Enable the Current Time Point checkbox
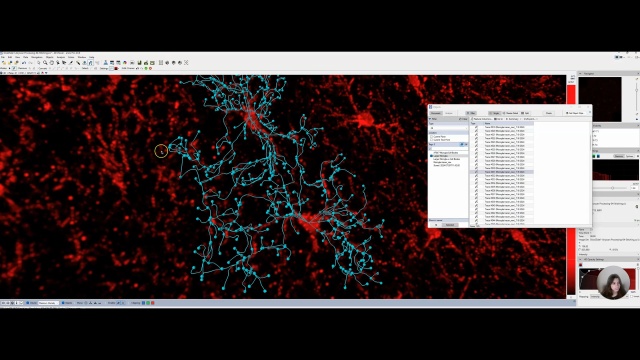The width and height of the screenshot is (640, 360). [431, 140]
